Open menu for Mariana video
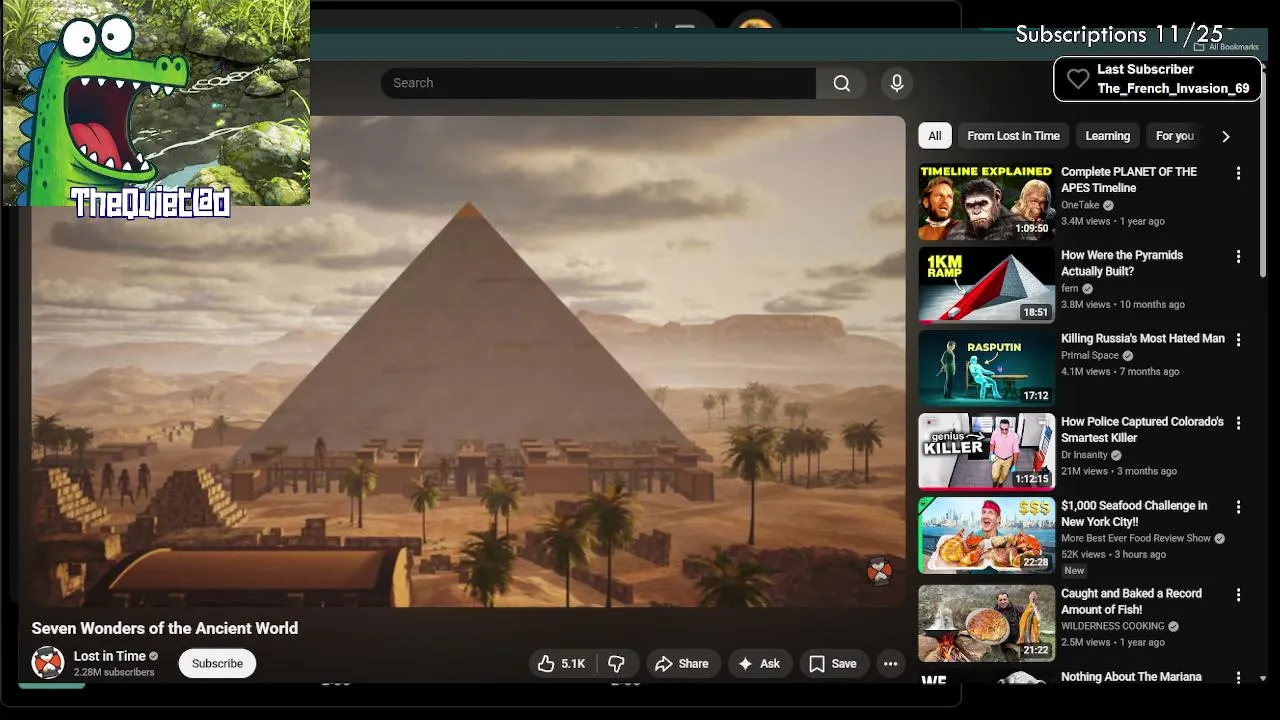Image resolution: width=1280 pixels, height=720 pixels. click(1238, 677)
